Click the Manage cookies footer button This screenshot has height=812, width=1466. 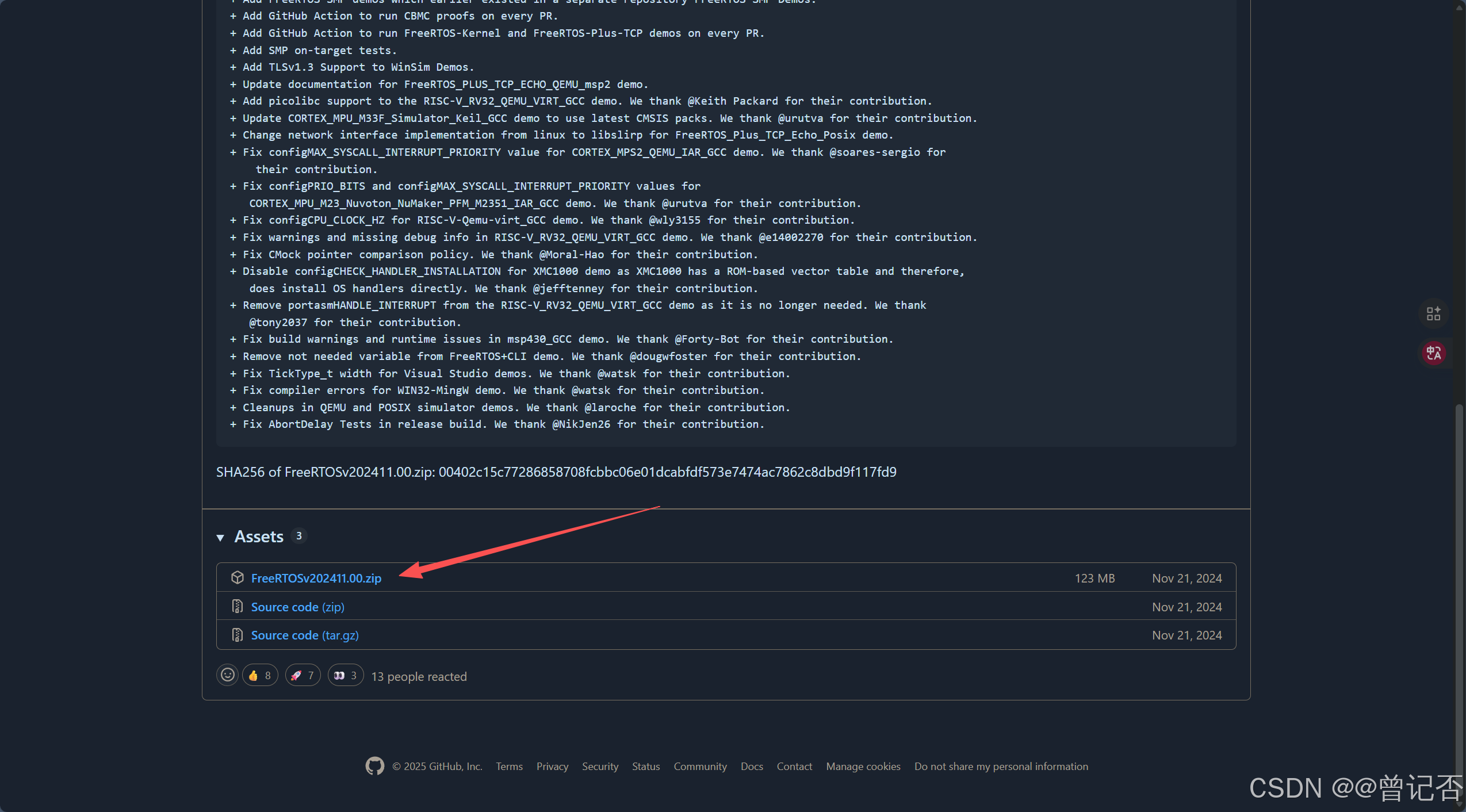(863, 767)
